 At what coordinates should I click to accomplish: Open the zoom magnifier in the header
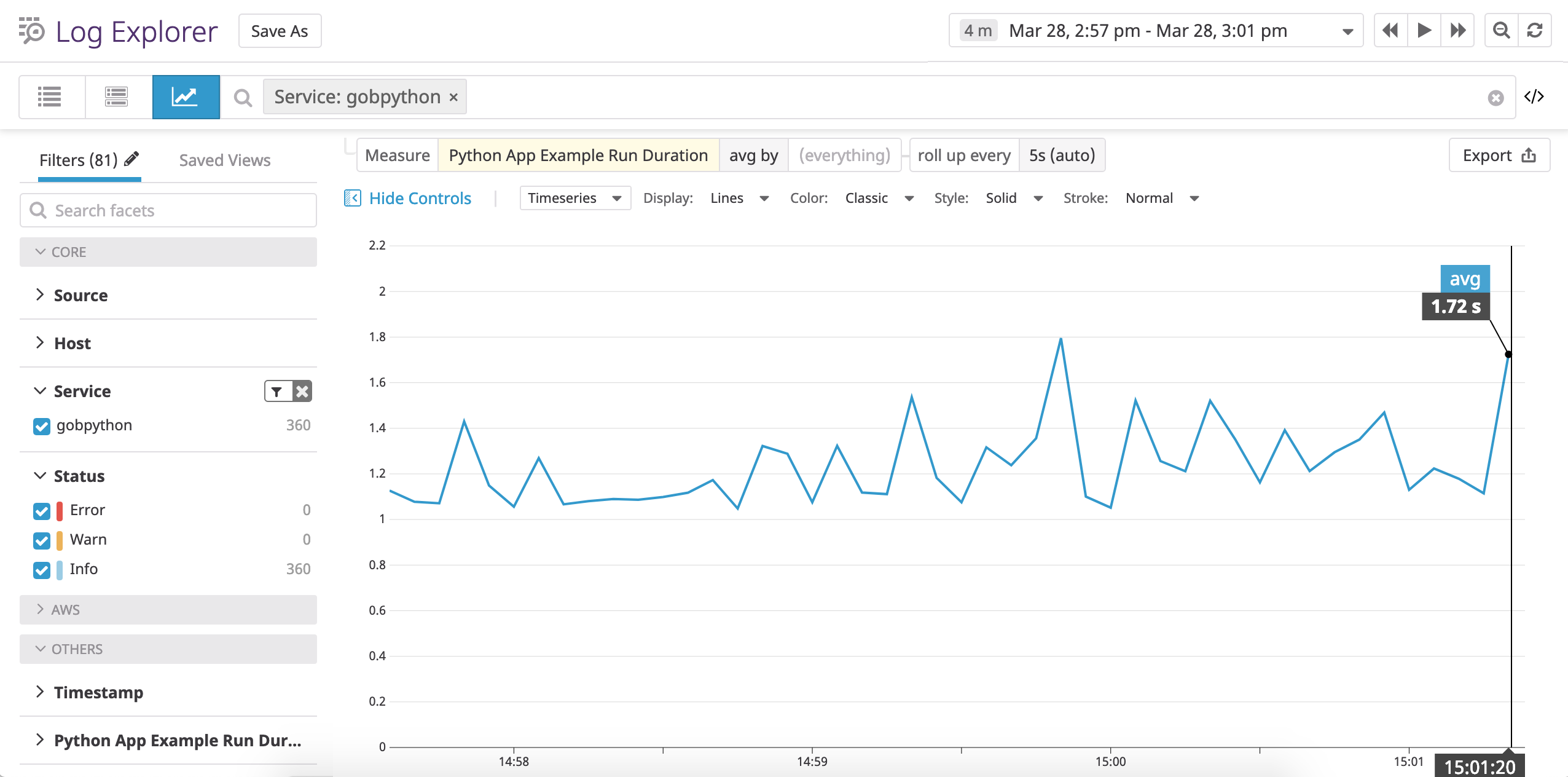(x=1501, y=30)
